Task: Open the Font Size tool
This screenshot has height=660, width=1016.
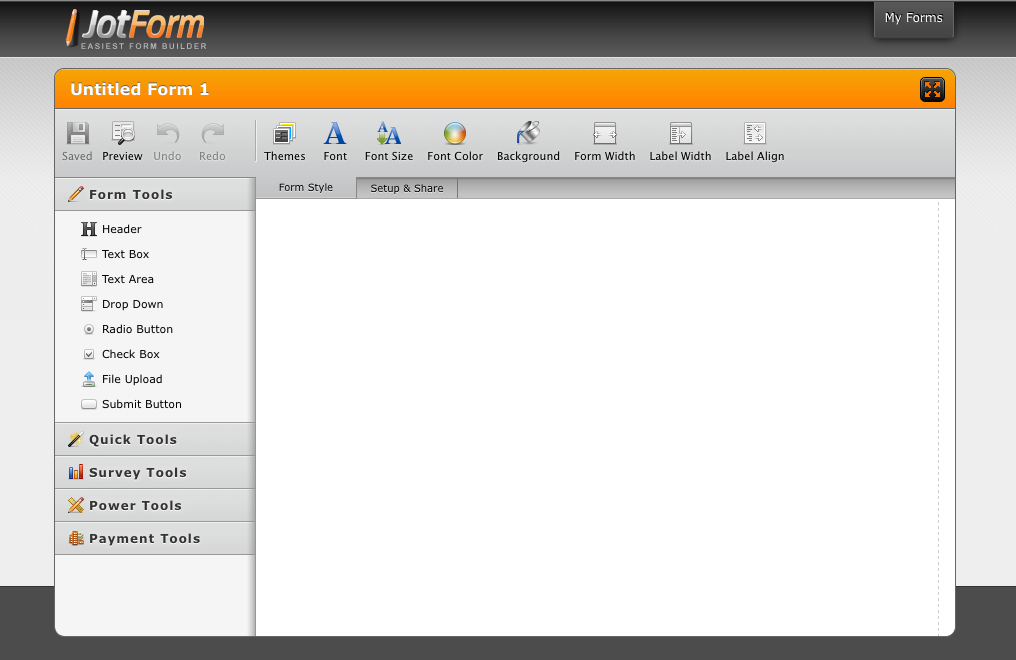Action: tap(388, 134)
